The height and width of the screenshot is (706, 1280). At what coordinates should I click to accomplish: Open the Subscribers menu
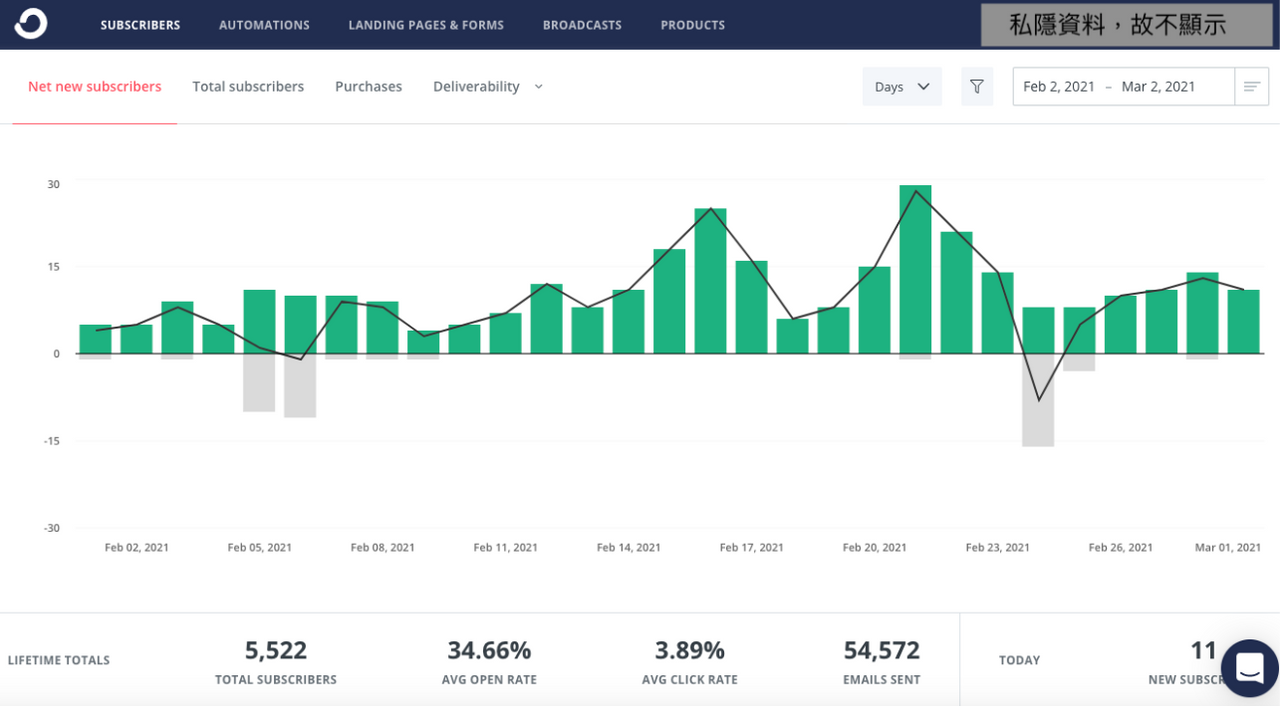(x=140, y=25)
